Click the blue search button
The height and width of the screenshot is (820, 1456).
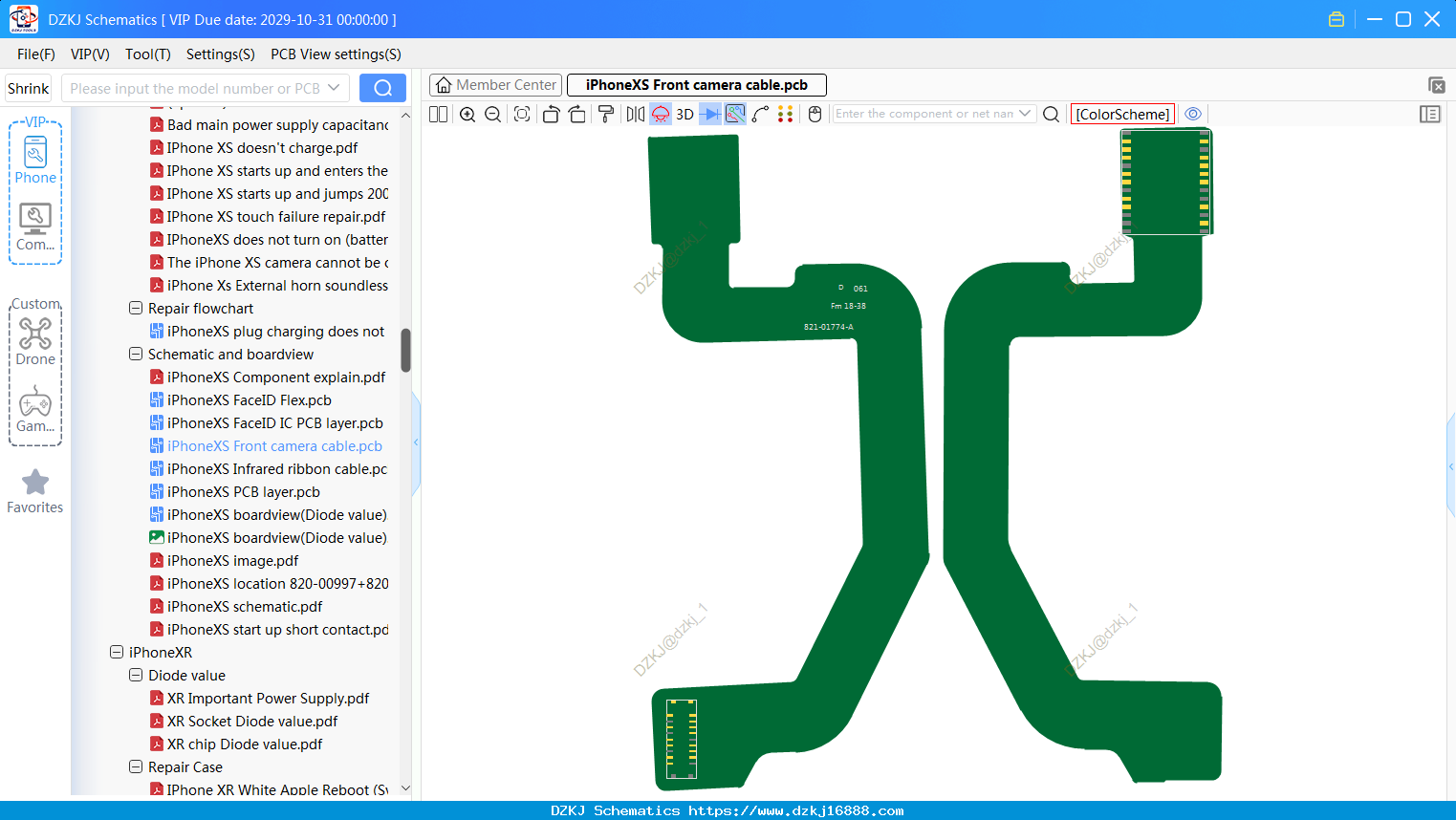tap(382, 88)
